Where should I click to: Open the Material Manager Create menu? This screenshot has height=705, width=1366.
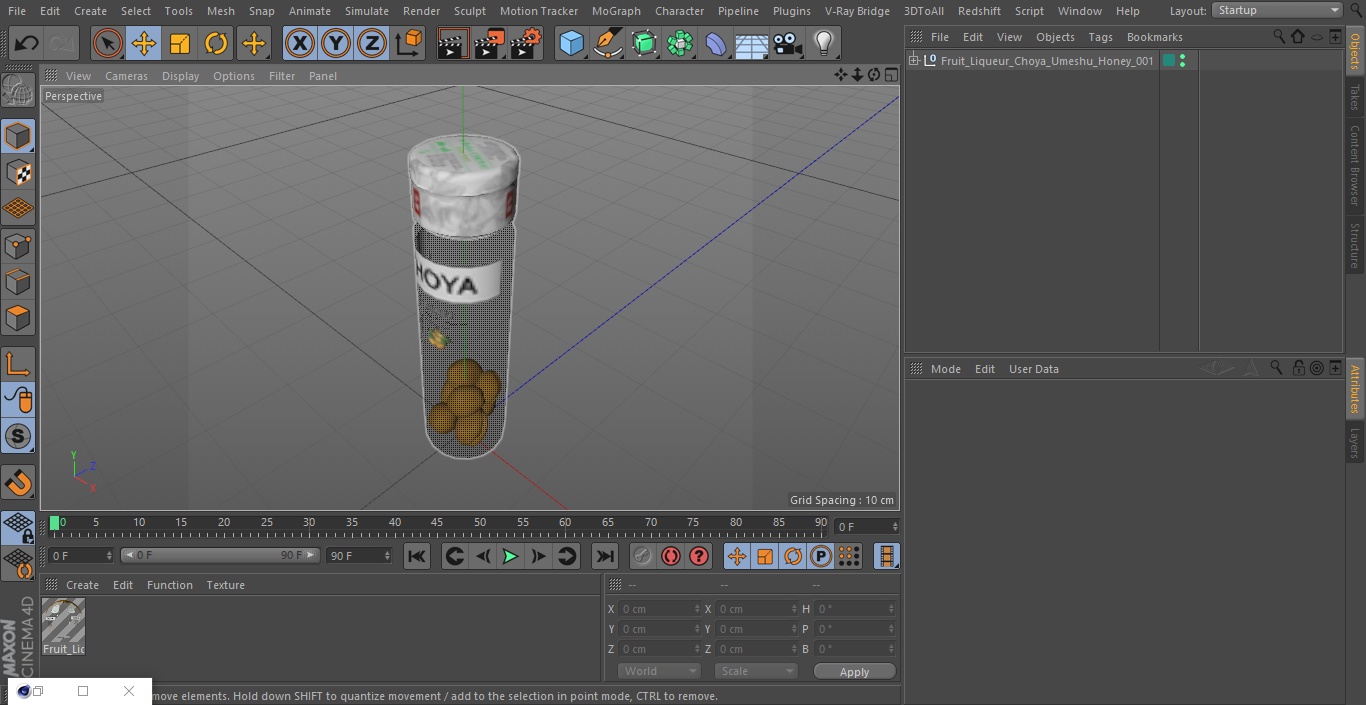pyautogui.click(x=82, y=585)
